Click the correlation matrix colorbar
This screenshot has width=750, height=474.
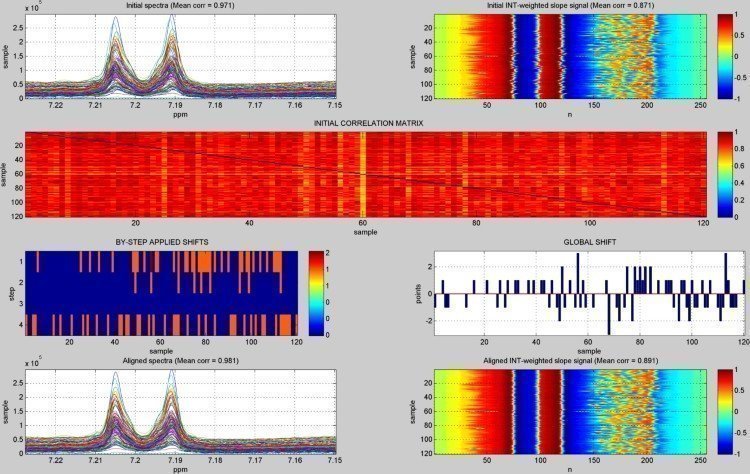pos(724,173)
